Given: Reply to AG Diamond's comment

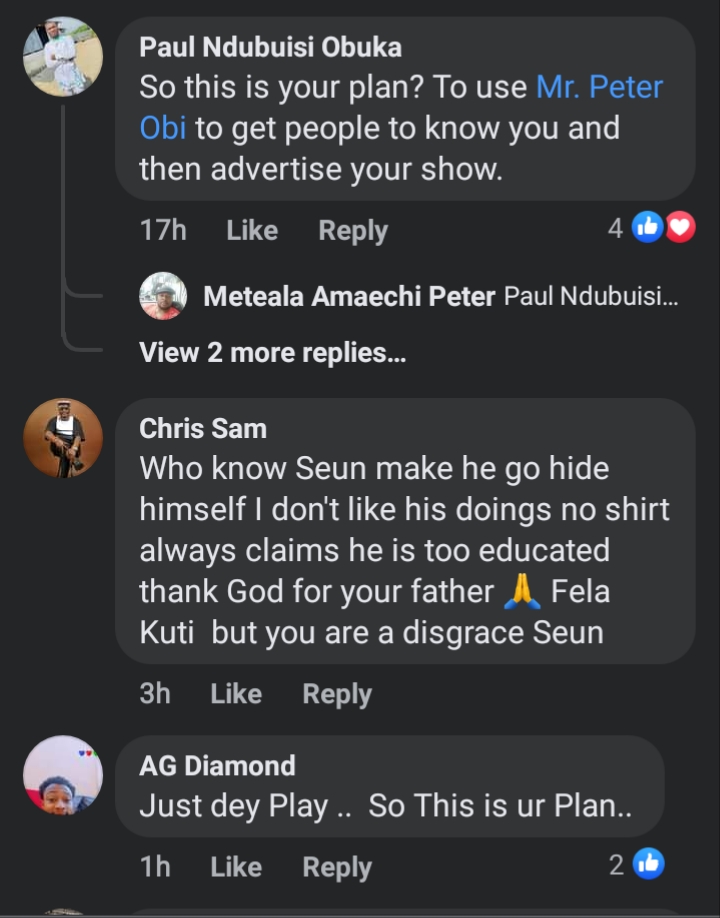Looking at the screenshot, I should [337, 867].
